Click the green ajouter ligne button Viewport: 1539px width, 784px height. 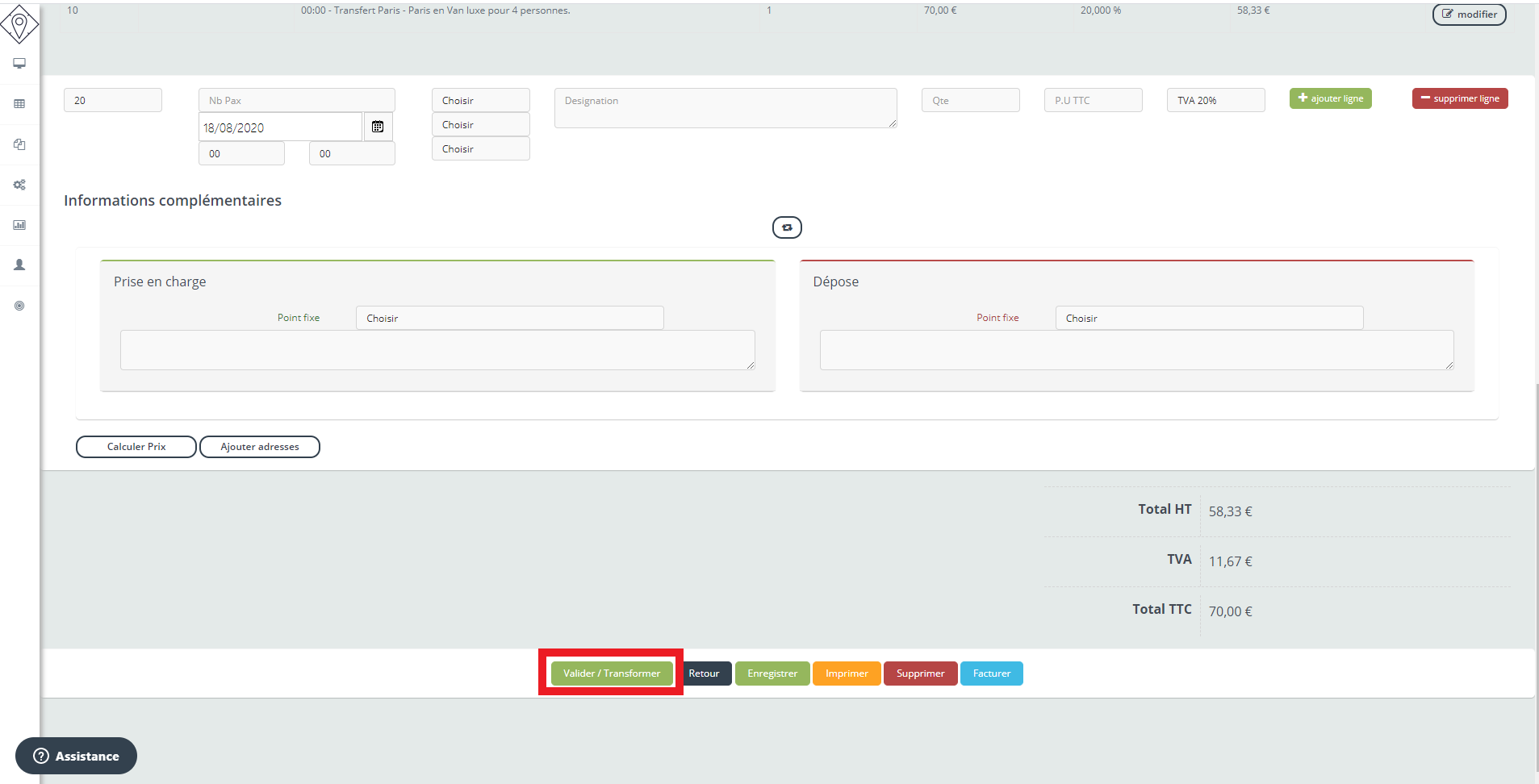click(x=1330, y=98)
